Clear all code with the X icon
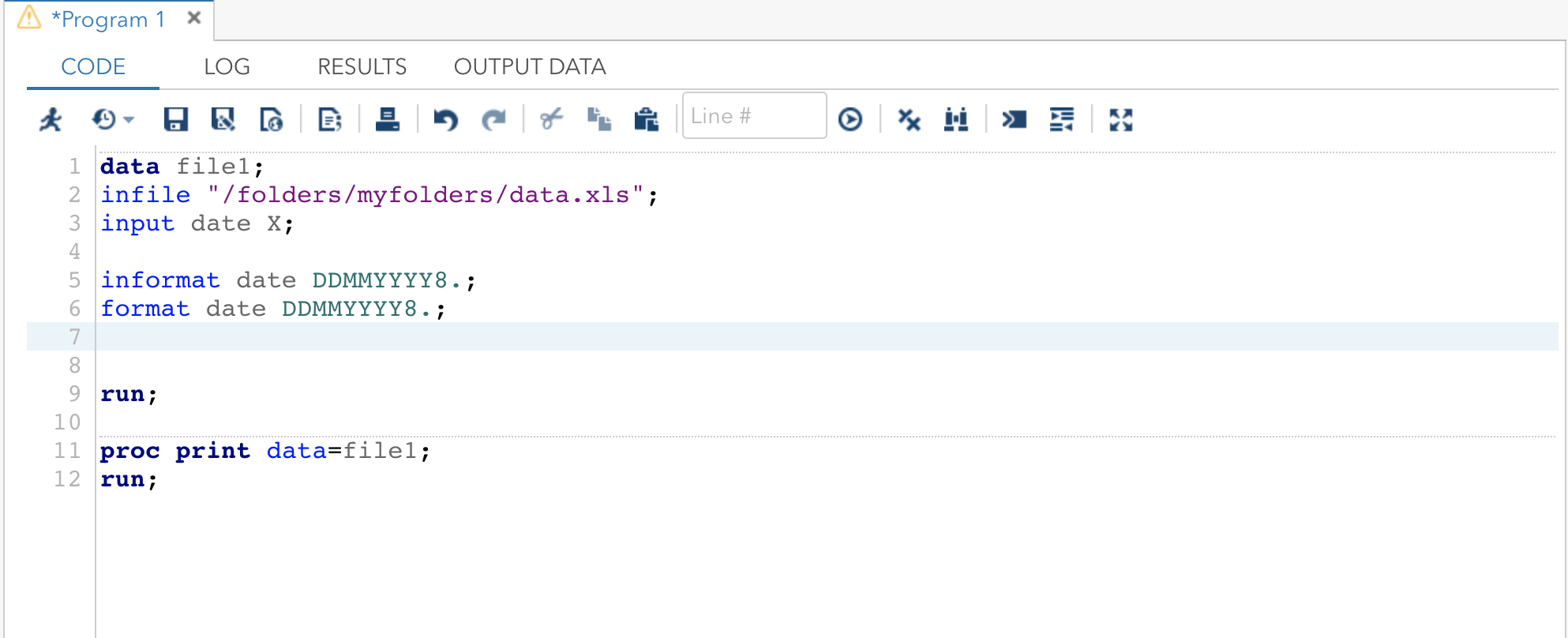1568x638 pixels. 909,120
